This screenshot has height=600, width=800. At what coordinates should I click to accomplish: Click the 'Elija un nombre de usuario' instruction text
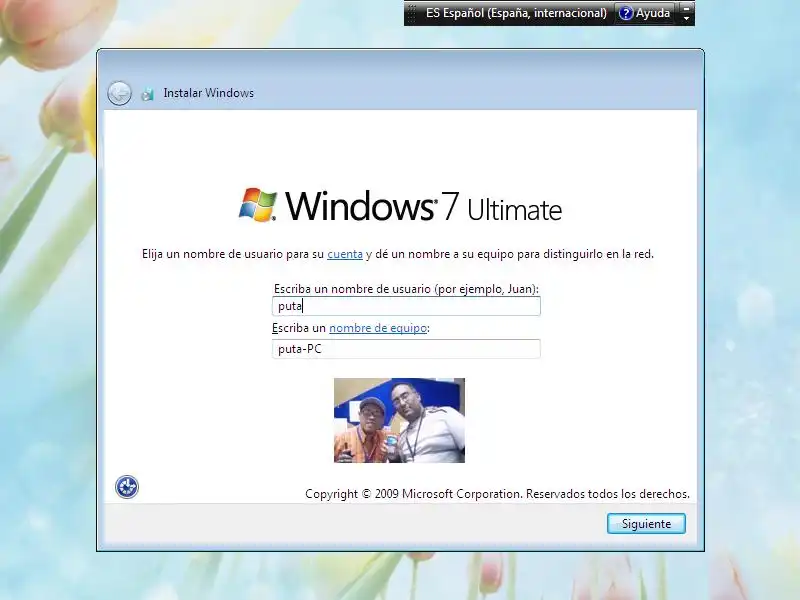397,254
